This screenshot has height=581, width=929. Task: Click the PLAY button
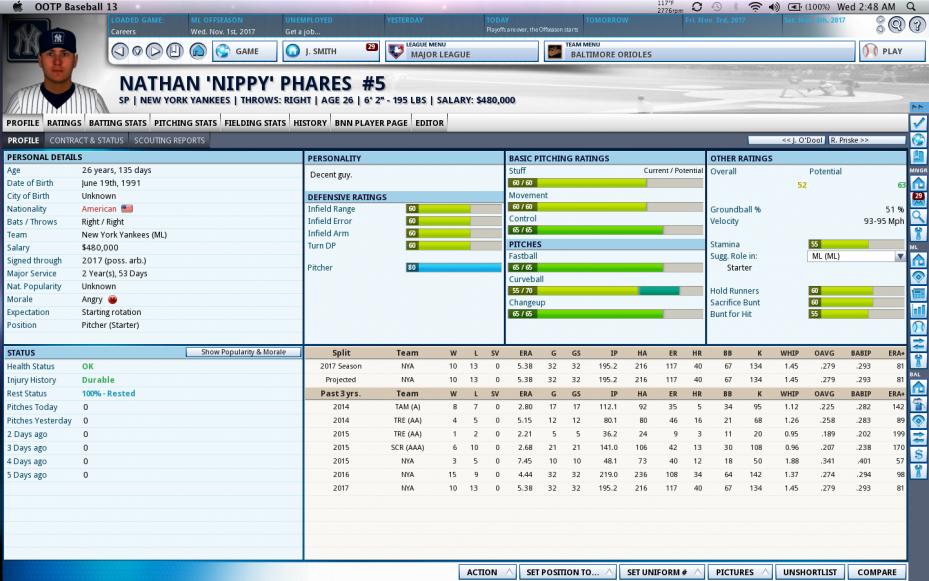coord(892,51)
